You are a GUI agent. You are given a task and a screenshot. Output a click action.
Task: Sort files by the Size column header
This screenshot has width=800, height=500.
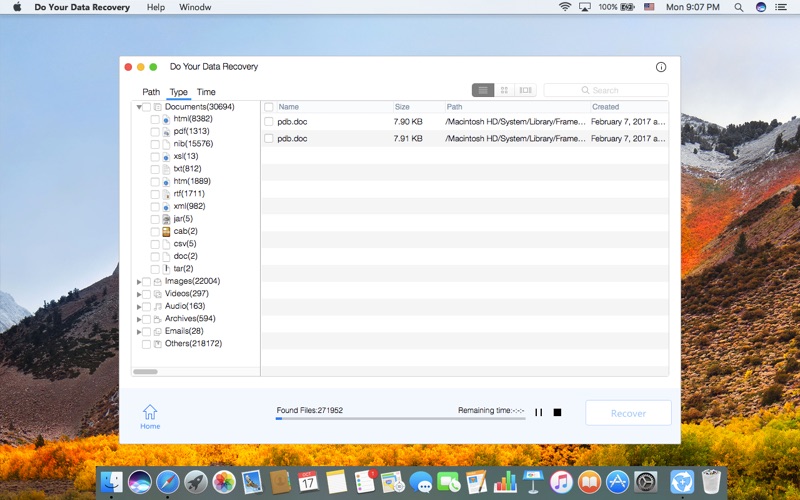tap(402, 107)
